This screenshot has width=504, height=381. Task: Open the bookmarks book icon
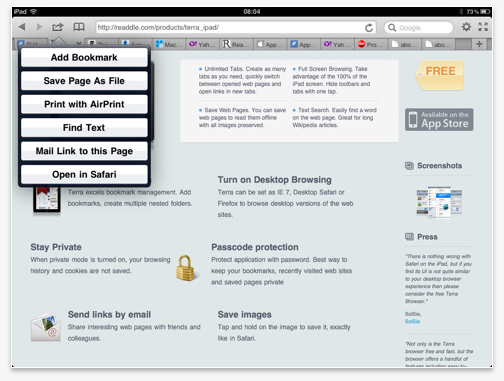pos(79,27)
